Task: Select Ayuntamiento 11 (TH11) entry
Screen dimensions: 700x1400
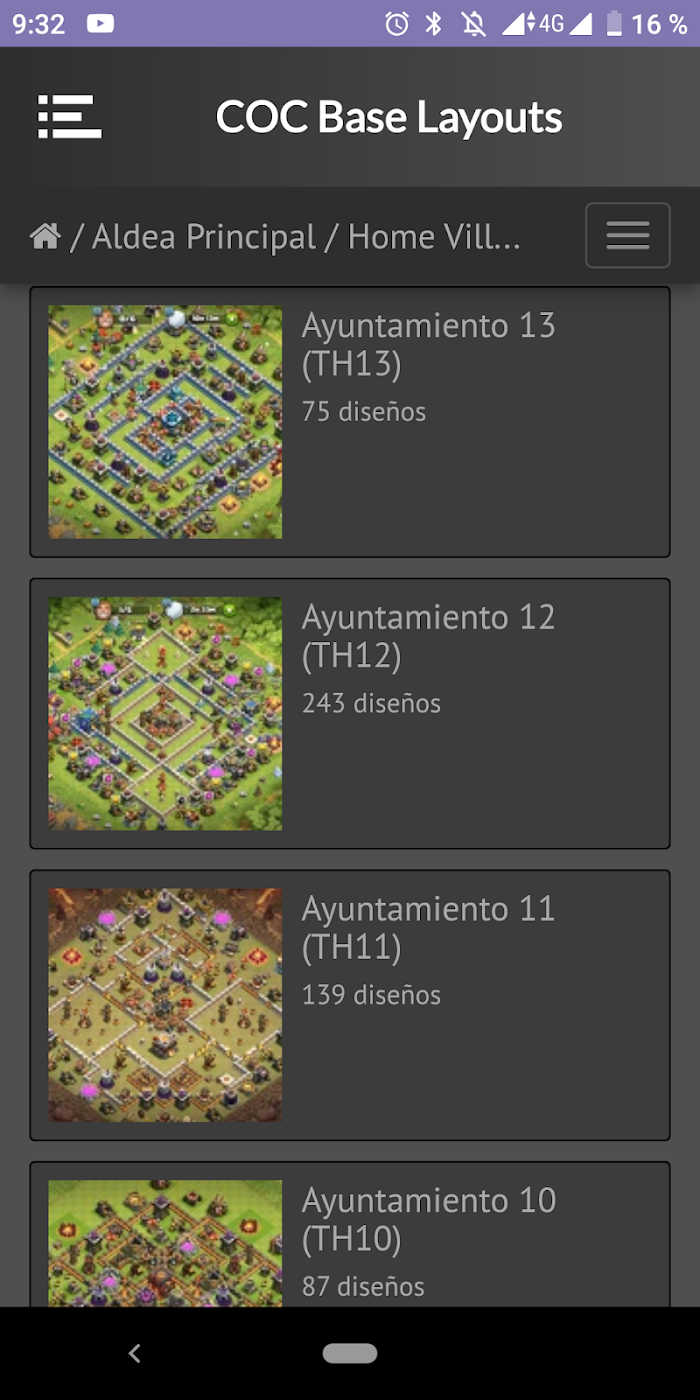Action: (x=350, y=1005)
